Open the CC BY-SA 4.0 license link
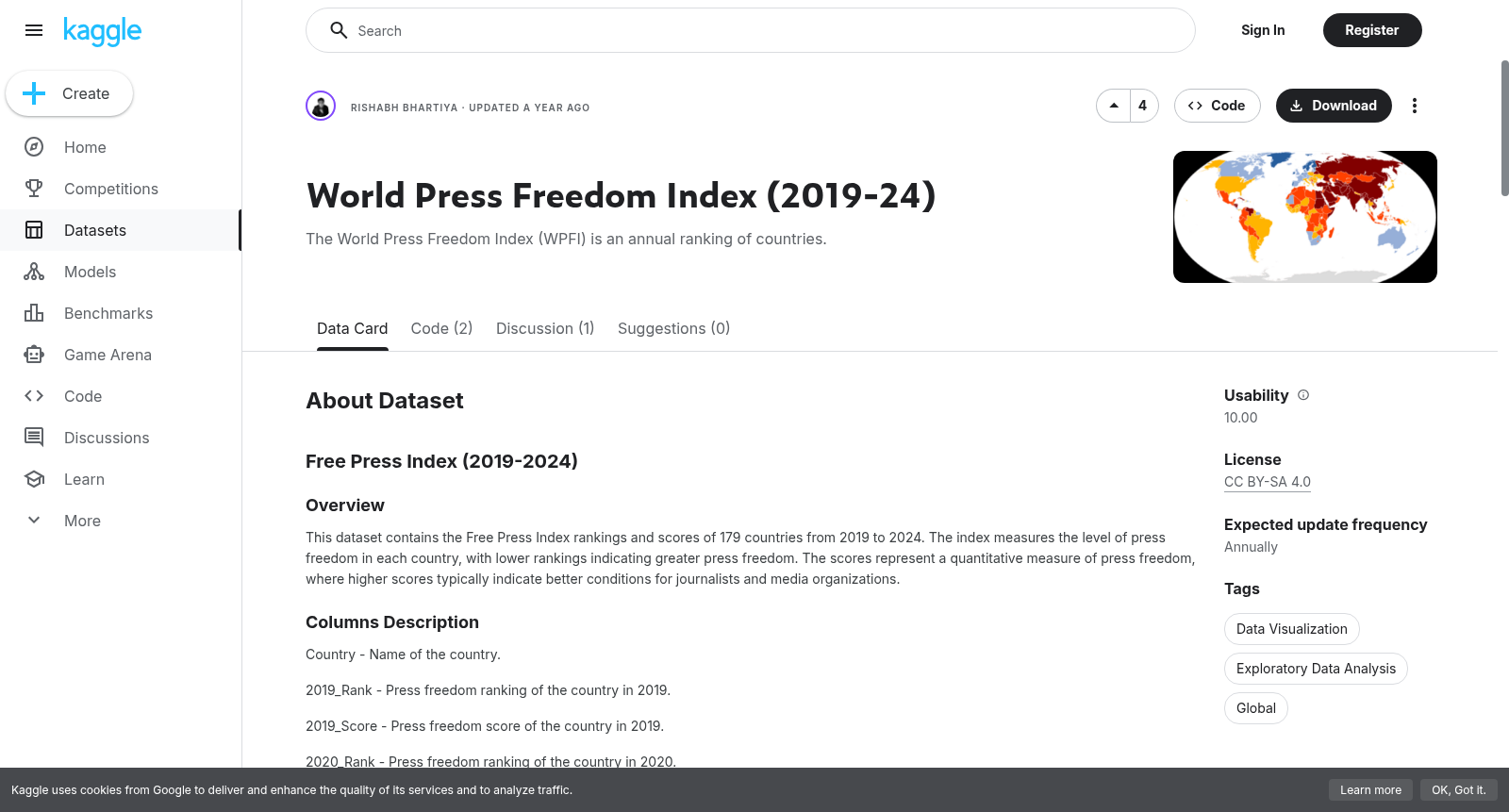This screenshot has height=812, width=1509. [1267, 482]
